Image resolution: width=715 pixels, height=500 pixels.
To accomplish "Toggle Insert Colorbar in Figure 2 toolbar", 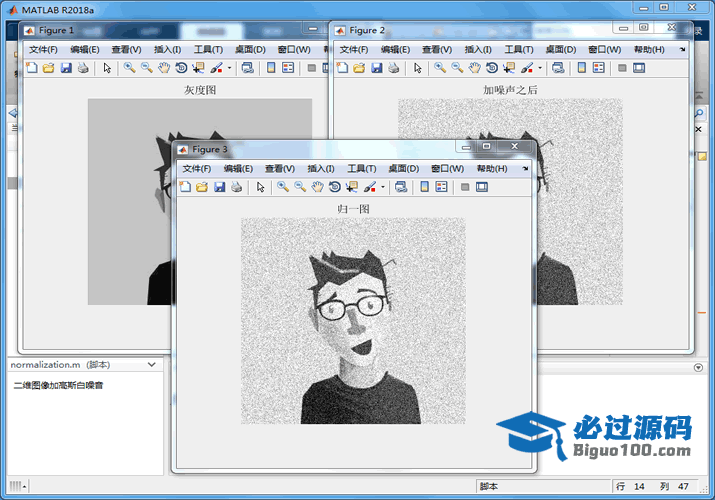I will (580, 68).
